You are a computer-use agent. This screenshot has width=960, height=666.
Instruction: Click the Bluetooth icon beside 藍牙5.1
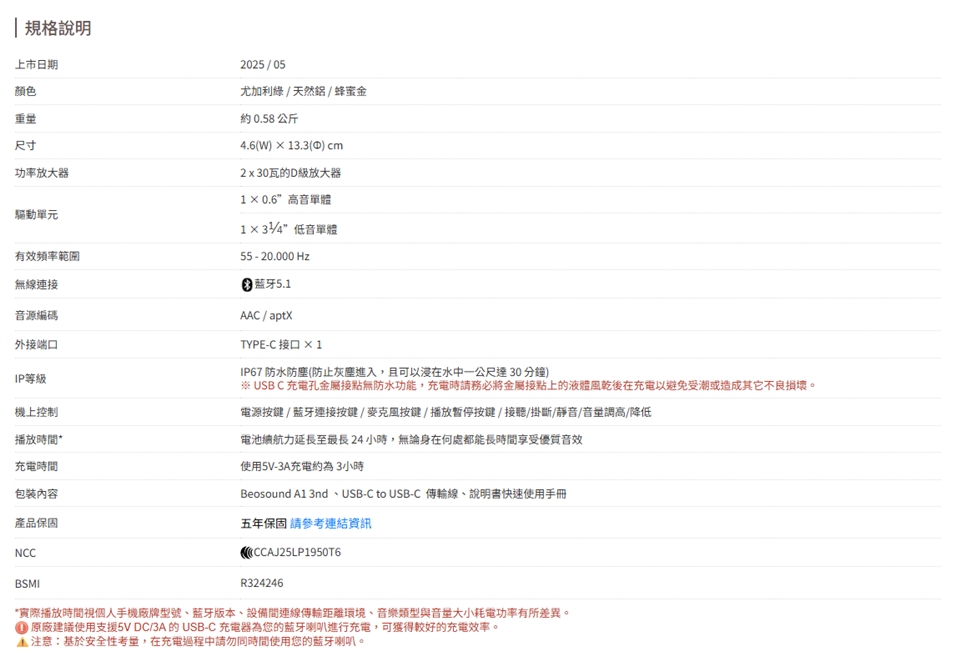click(246, 285)
